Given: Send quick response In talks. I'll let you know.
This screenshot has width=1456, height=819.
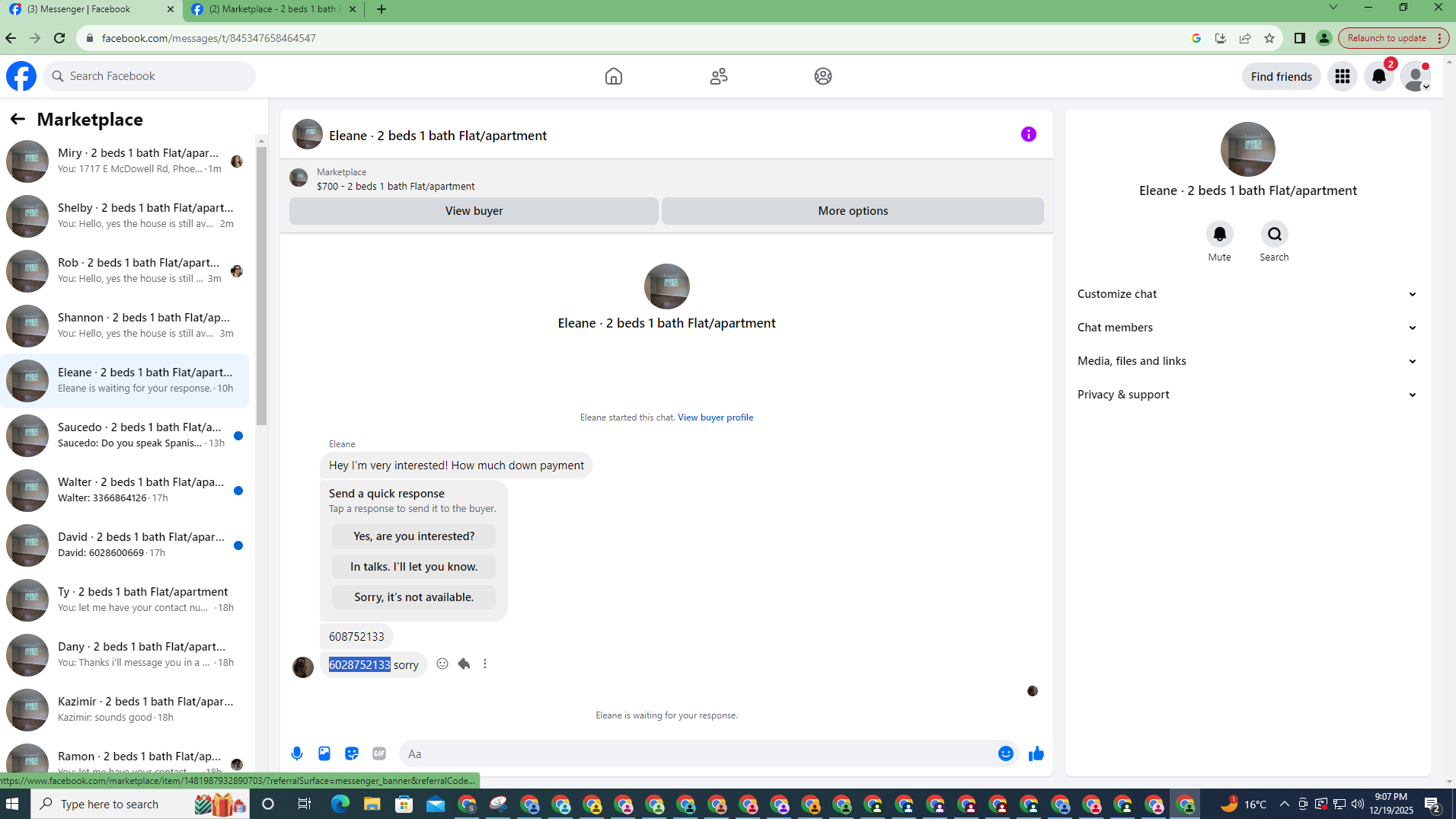Looking at the screenshot, I should coord(413,567).
